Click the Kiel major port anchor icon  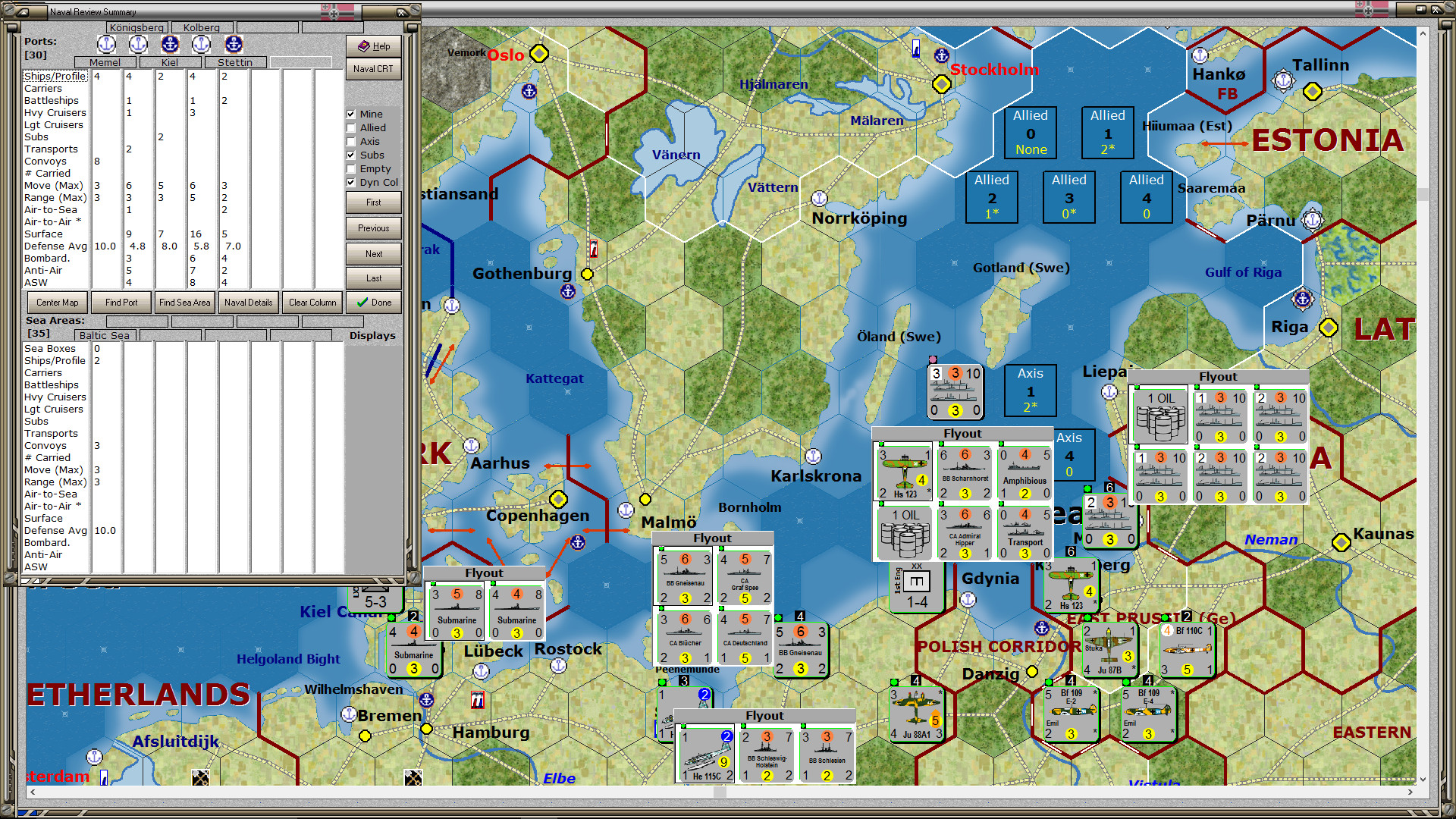[170, 45]
